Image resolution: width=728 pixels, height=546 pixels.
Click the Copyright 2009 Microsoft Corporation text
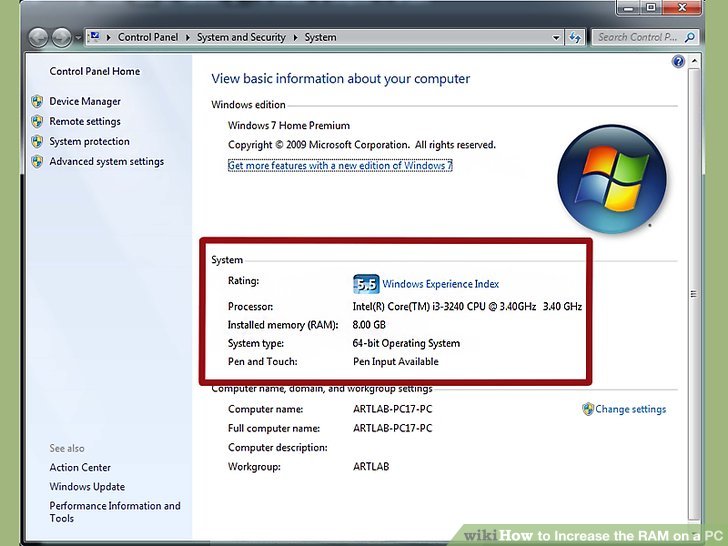point(362,145)
